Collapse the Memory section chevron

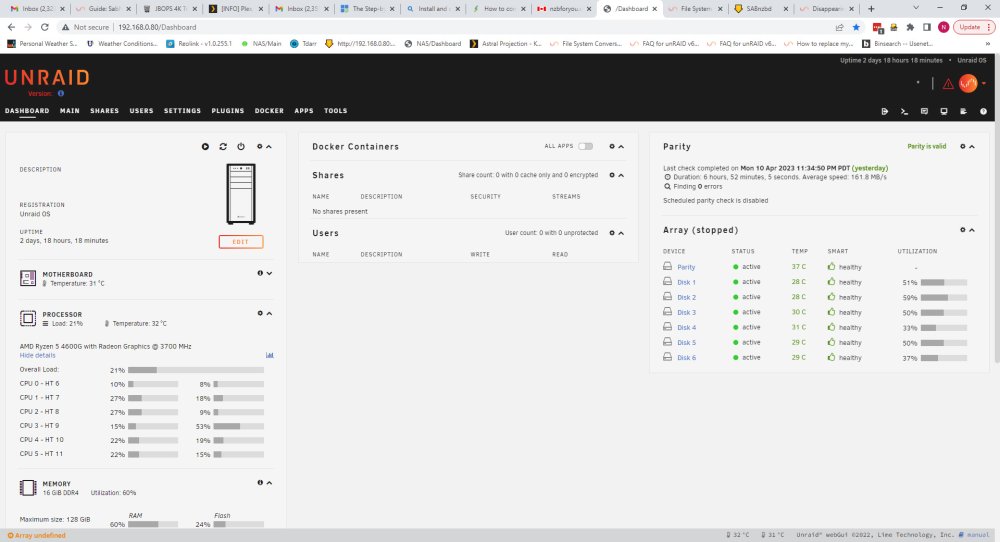click(x=269, y=483)
